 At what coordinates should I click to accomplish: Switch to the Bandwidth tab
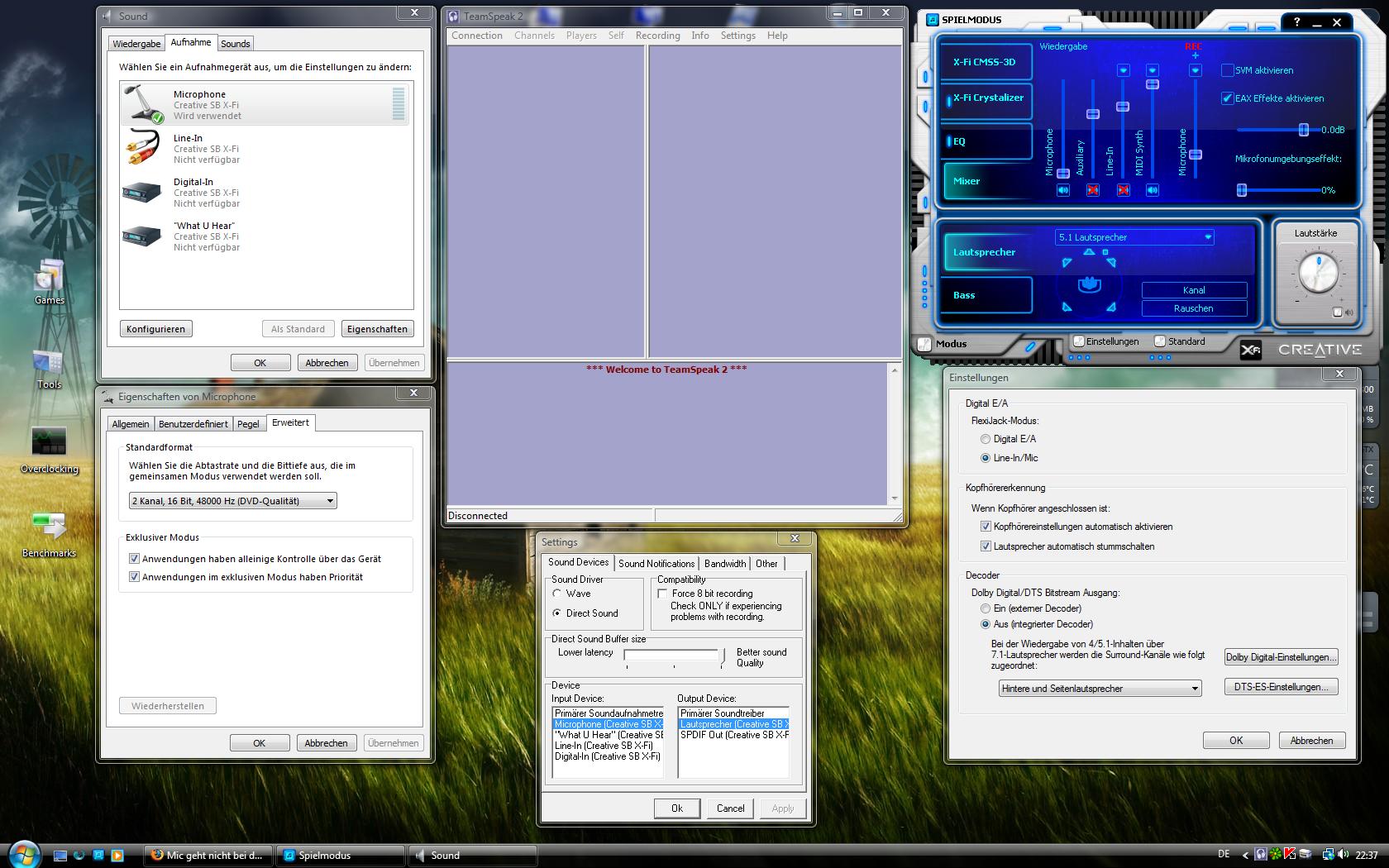(725, 564)
